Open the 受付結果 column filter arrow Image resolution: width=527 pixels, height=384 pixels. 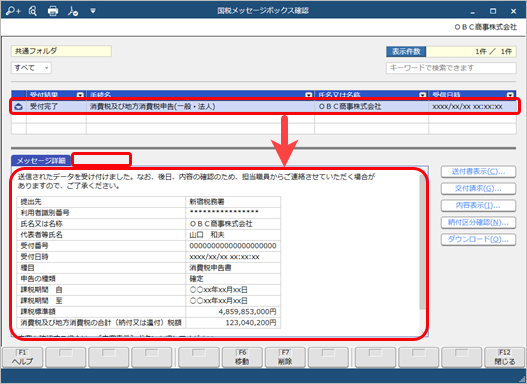tap(80, 95)
